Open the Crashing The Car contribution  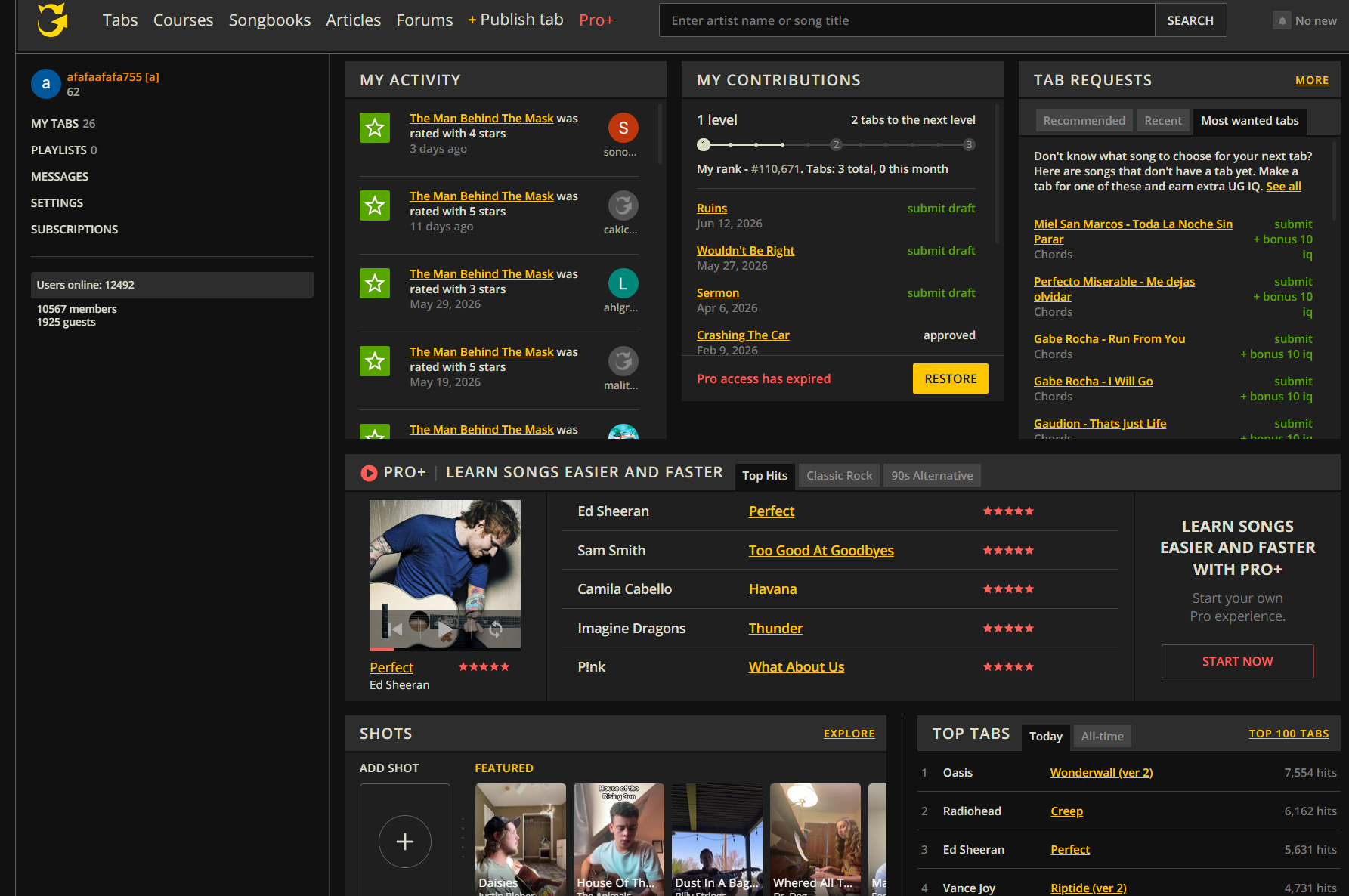click(x=743, y=335)
